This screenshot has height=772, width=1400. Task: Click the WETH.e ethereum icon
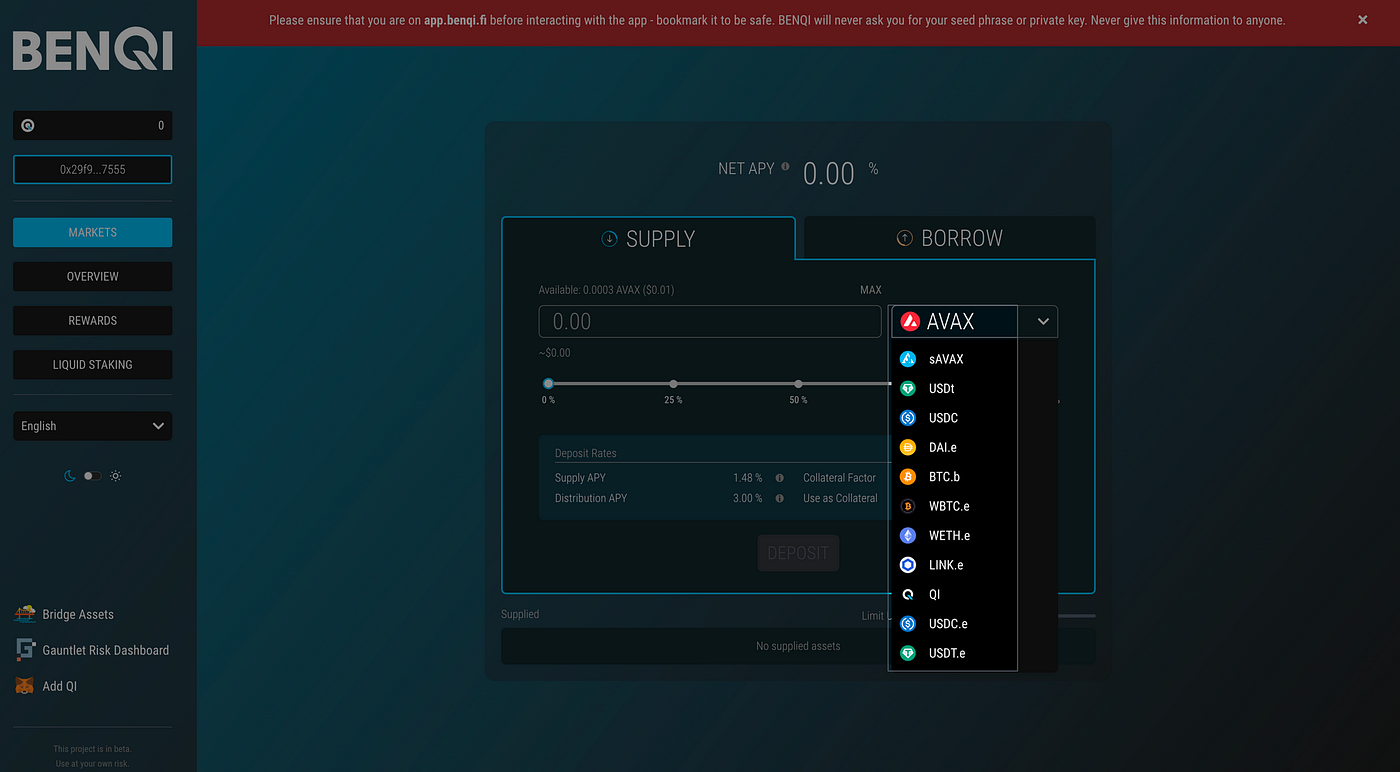pos(908,536)
